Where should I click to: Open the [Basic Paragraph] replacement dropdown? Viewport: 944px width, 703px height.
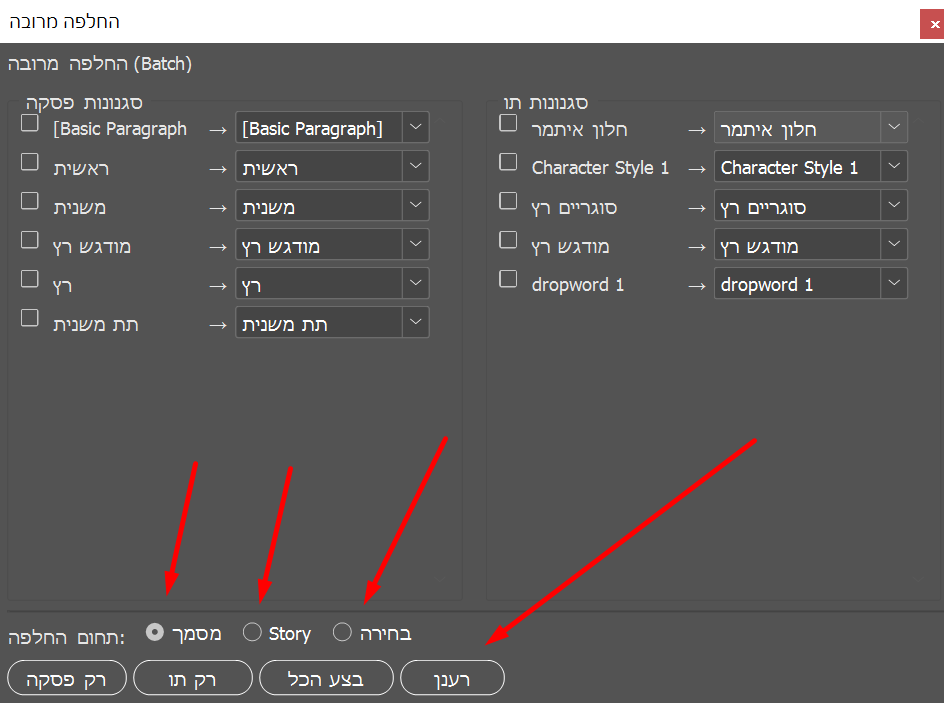416,128
